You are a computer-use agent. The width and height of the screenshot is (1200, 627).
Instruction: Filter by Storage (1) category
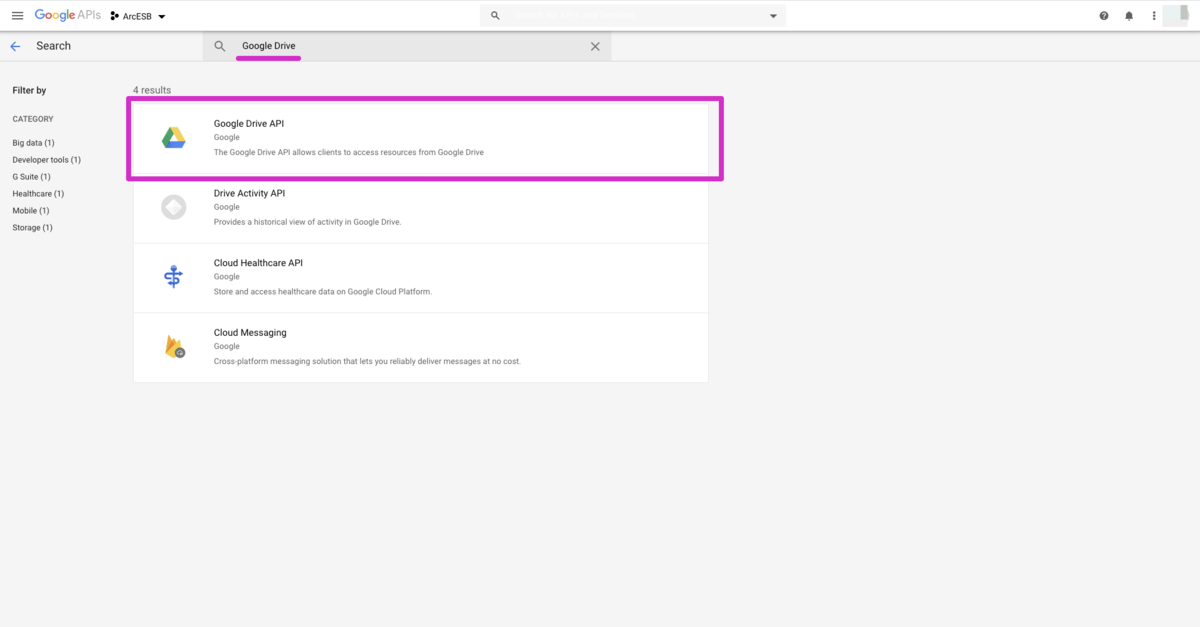coord(32,228)
